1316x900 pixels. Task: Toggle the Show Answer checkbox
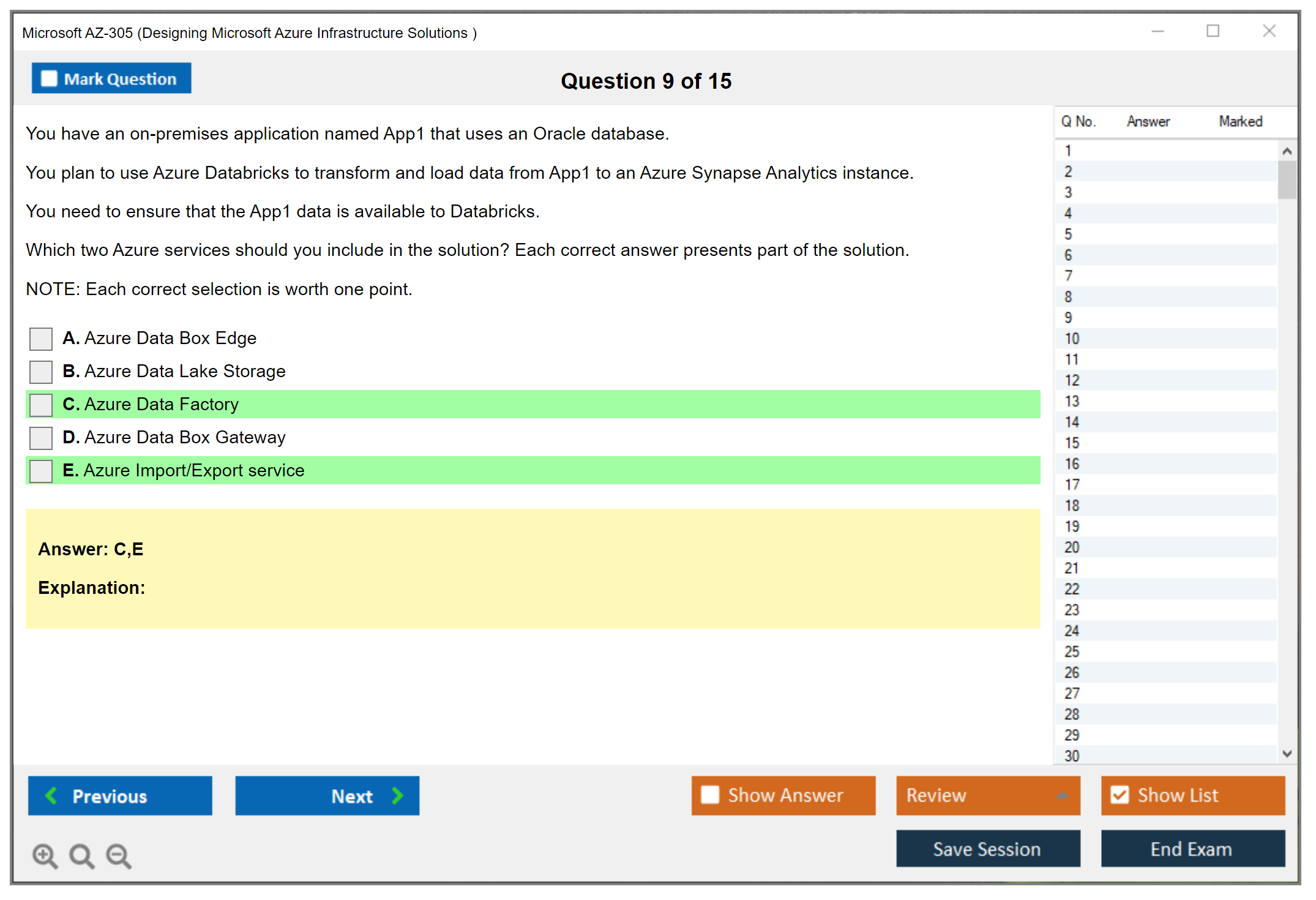710,795
